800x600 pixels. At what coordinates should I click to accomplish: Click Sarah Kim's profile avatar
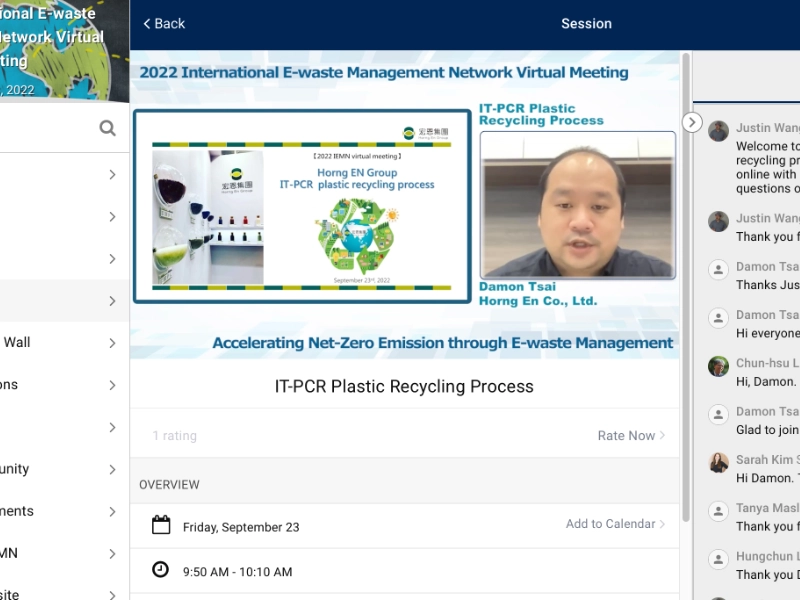click(718, 462)
